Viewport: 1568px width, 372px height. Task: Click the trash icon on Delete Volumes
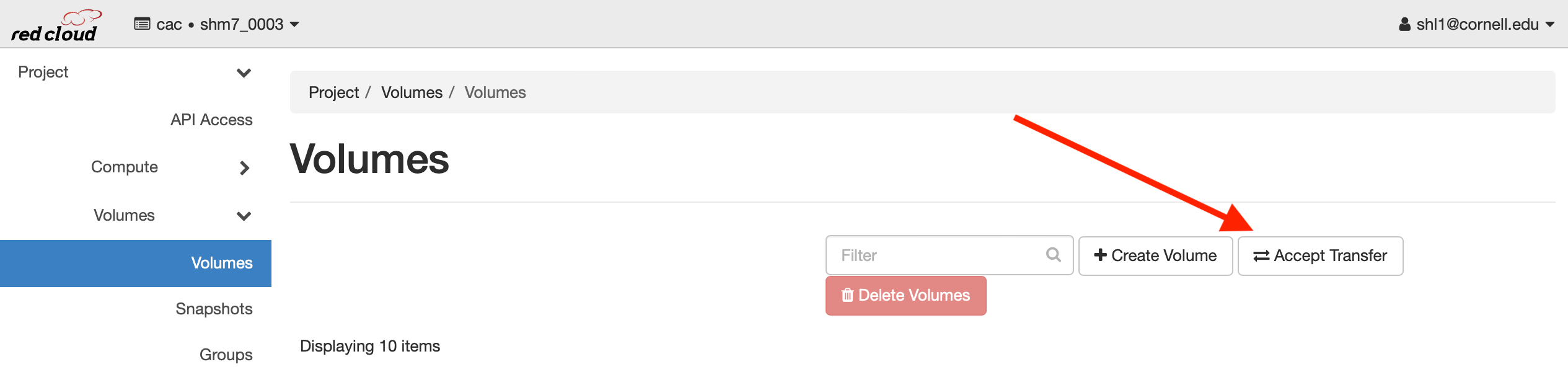[847, 295]
